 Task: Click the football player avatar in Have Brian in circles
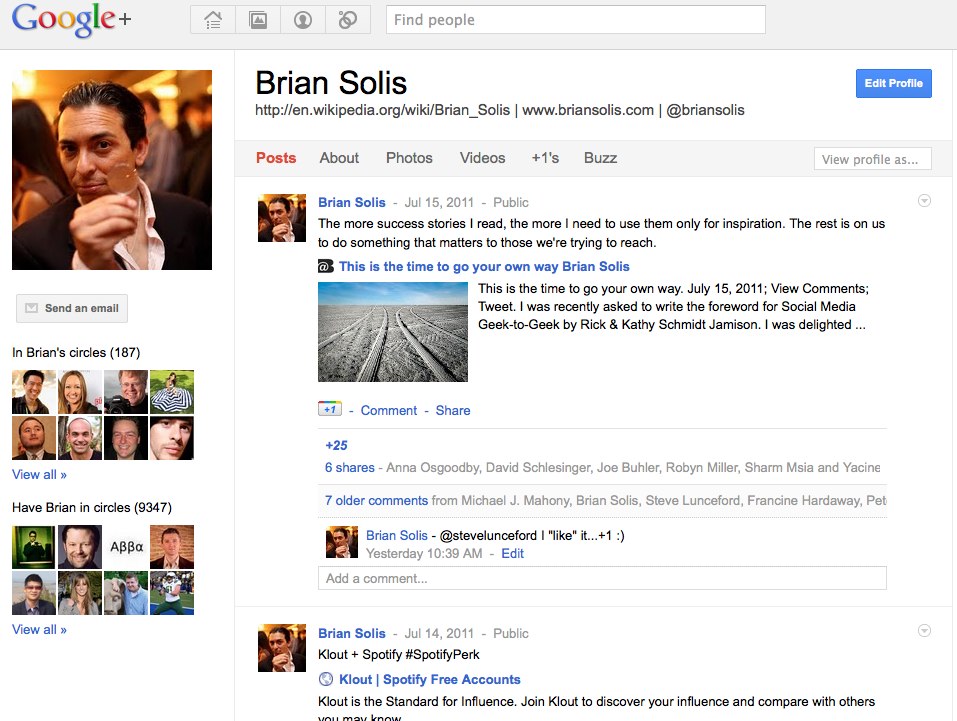[x=172, y=593]
